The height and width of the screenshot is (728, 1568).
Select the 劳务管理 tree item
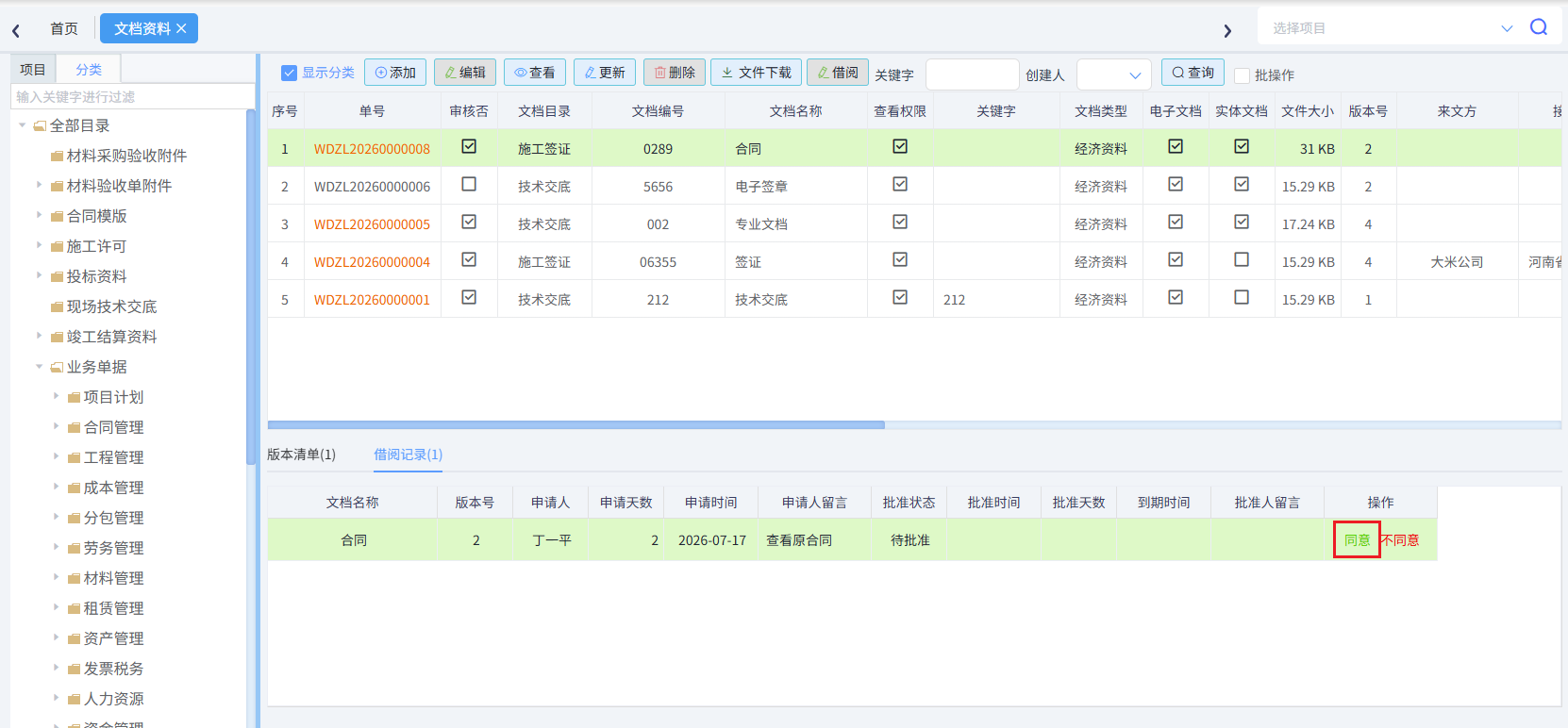pyautogui.click(x=113, y=548)
